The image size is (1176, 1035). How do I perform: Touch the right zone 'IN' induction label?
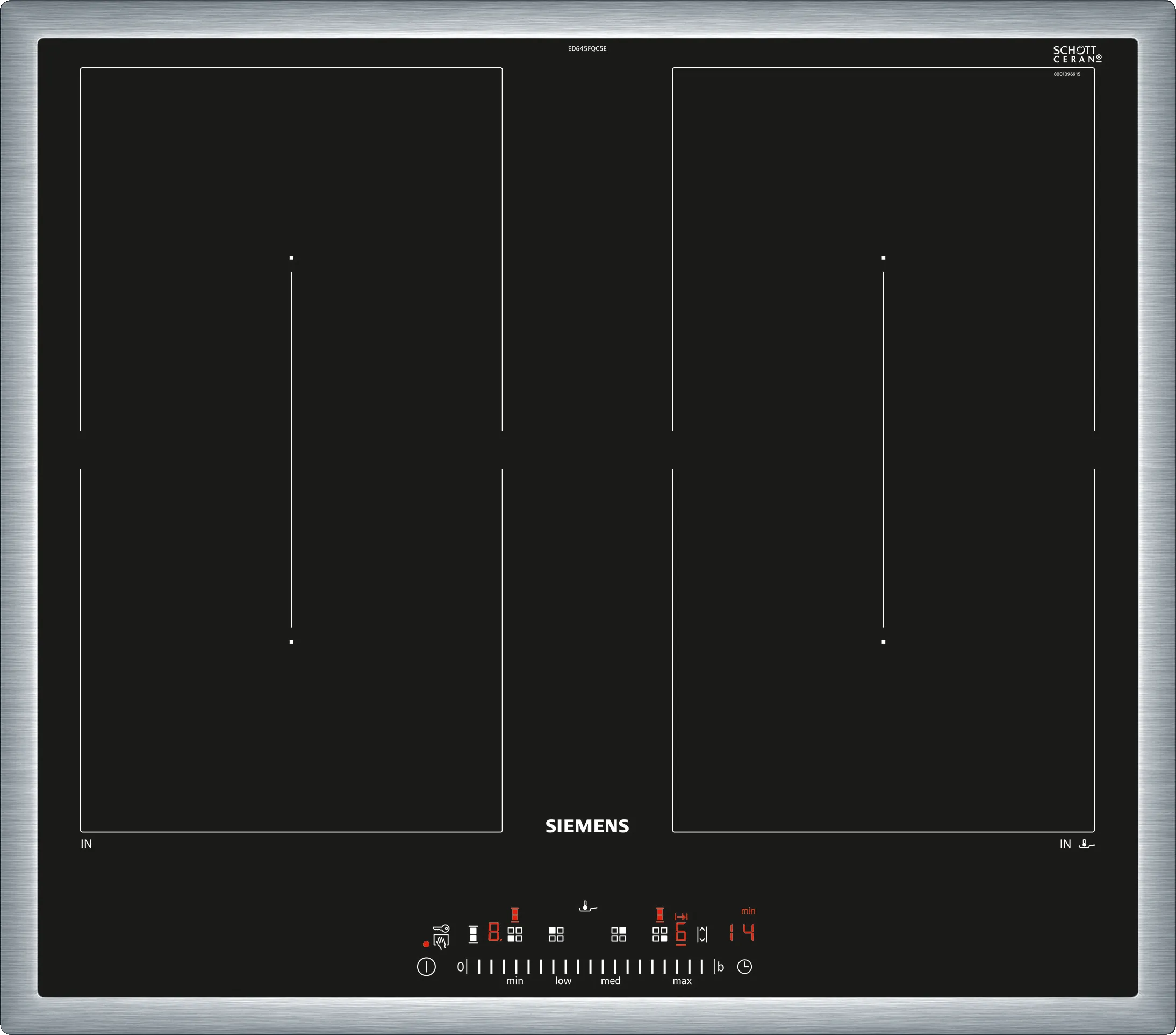[x=1065, y=845]
